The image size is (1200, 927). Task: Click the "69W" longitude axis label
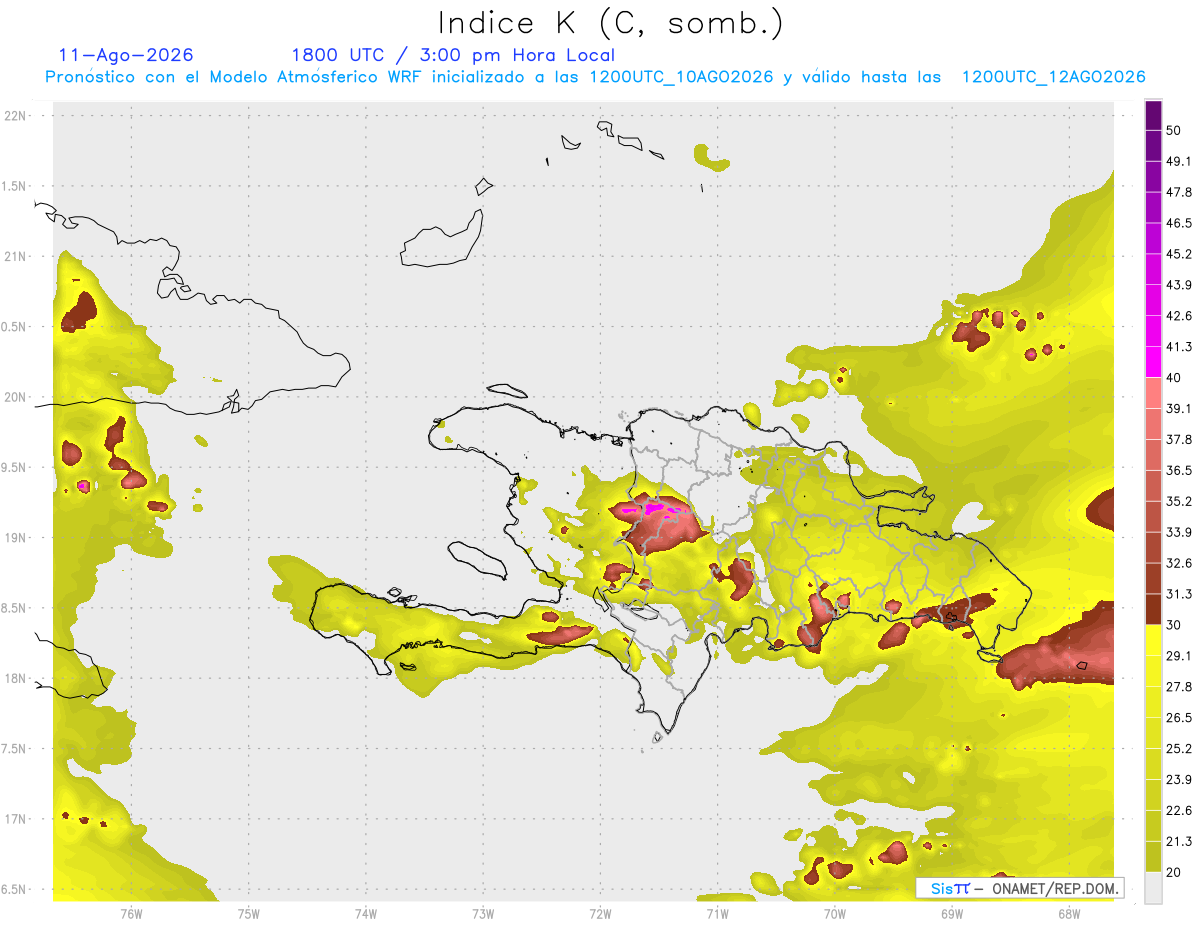[x=951, y=913]
